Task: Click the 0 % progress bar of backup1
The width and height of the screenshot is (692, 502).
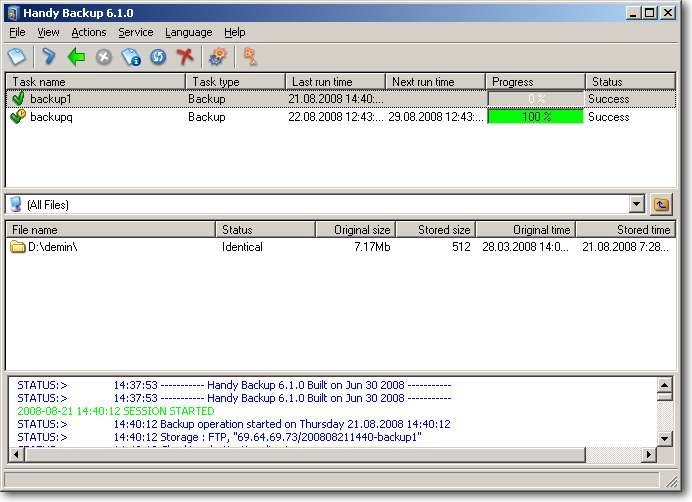Action: tap(536, 99)
